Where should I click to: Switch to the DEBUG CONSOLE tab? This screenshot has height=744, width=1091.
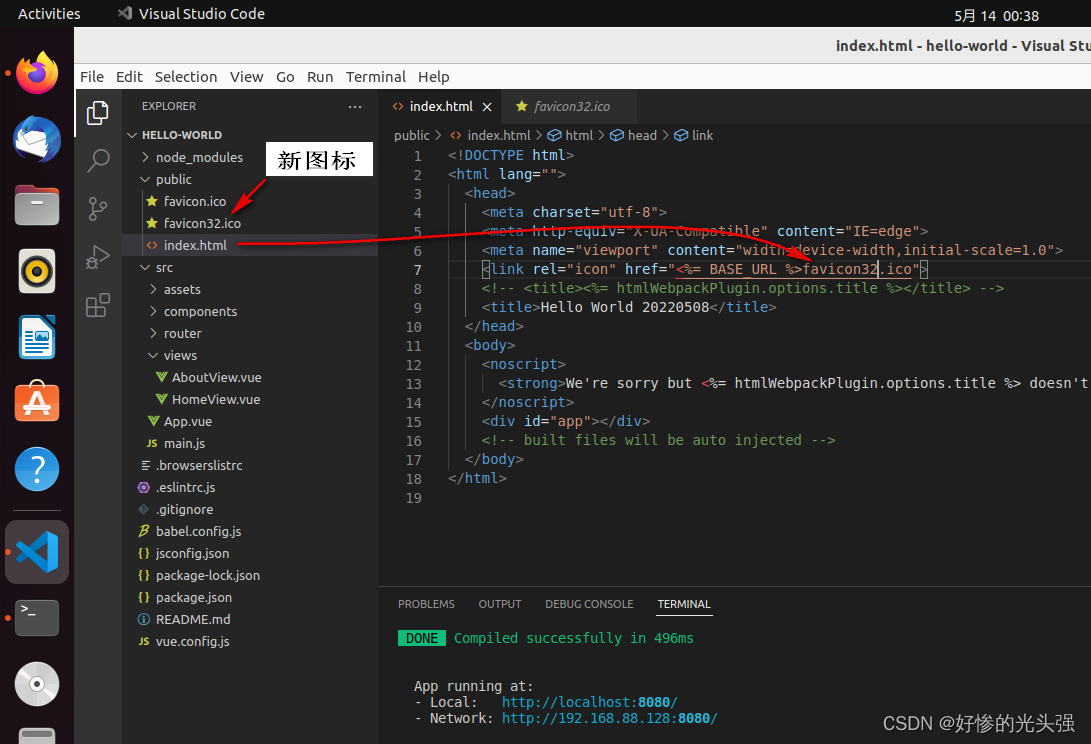click(589, 604)
